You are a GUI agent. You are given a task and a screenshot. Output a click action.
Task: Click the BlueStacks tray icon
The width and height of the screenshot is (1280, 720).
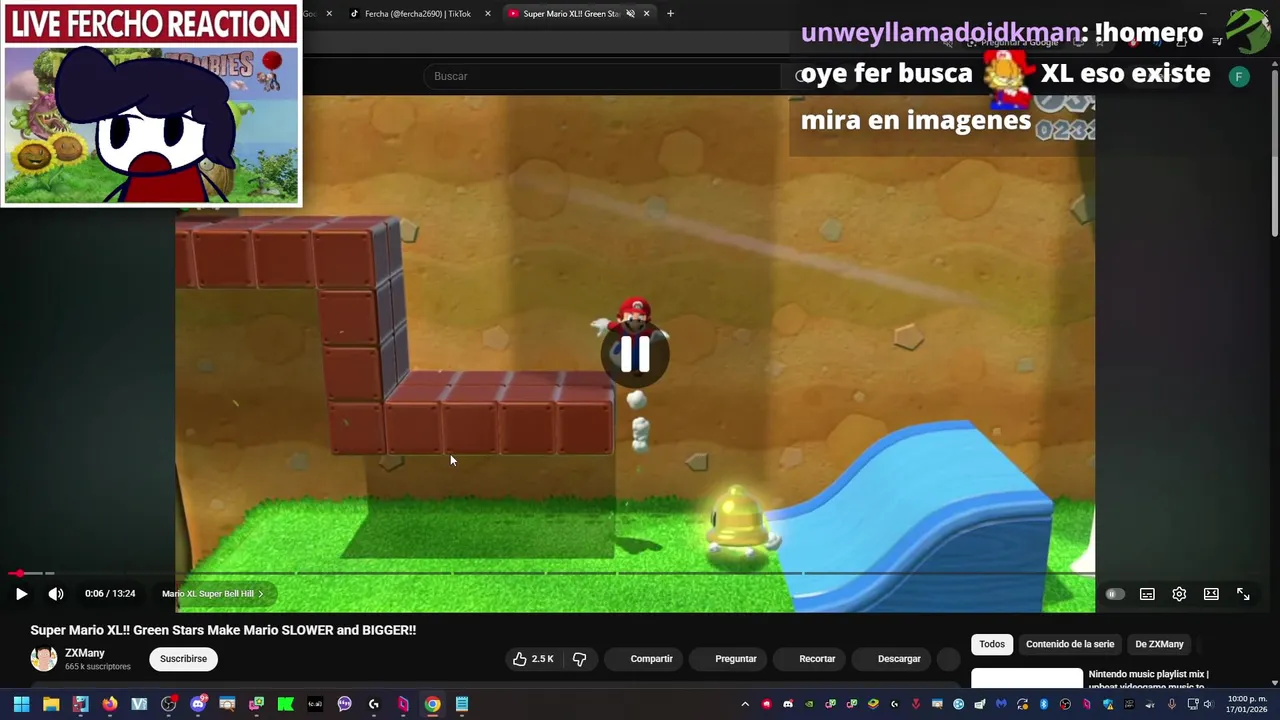point(873,704)
